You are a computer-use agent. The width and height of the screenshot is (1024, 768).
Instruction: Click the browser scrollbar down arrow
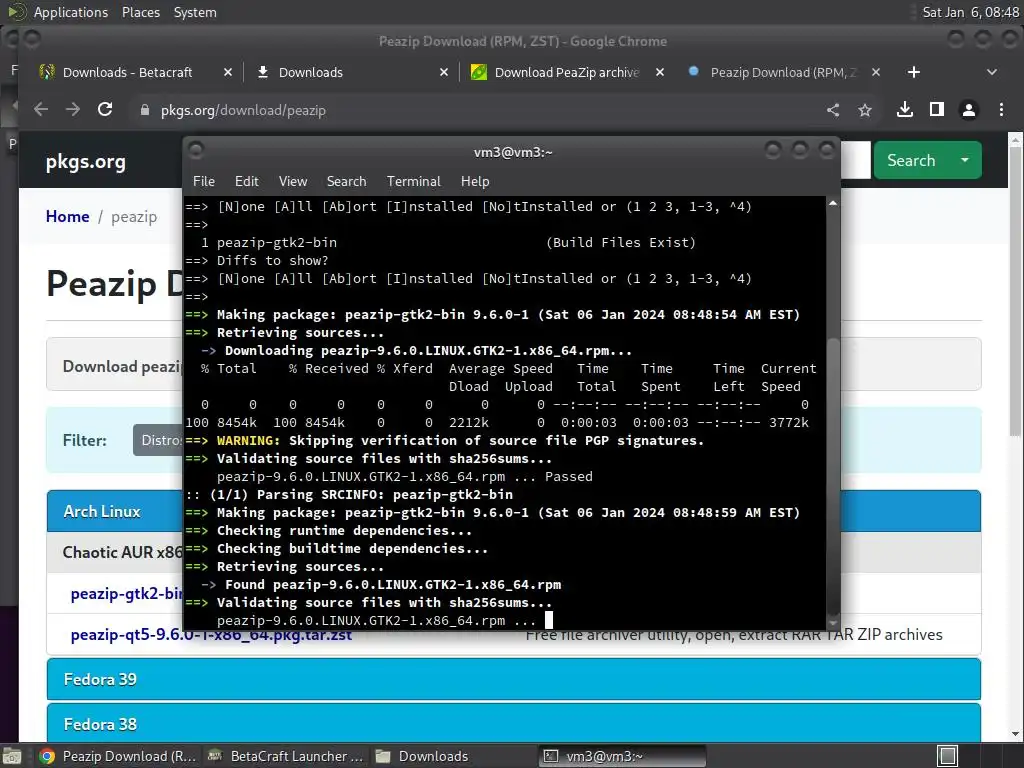(x=1015, y=733)
